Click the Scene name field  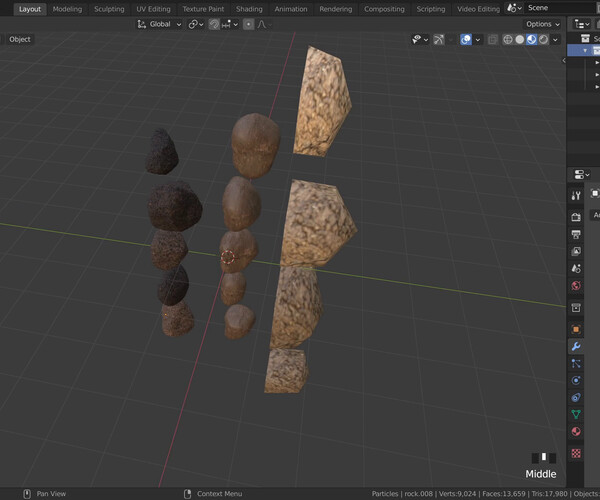coord(562,8)
